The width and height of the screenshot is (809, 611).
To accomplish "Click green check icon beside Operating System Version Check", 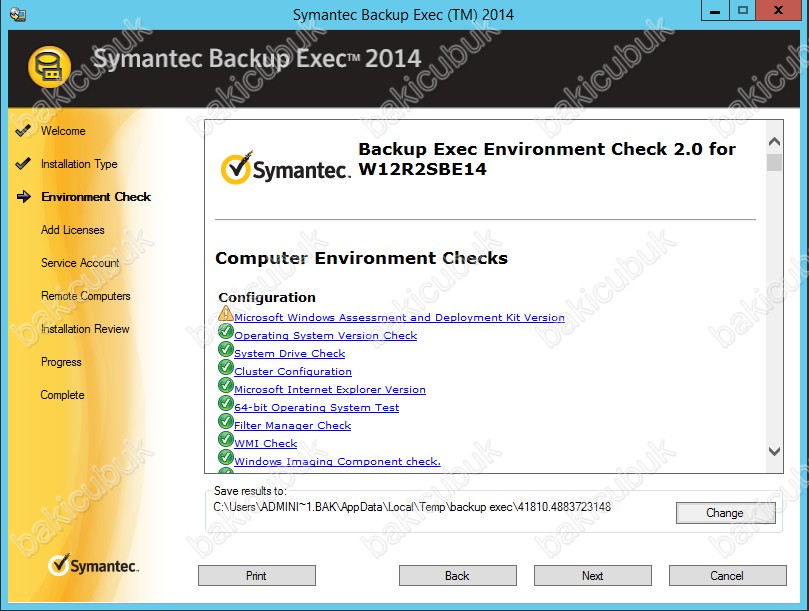I will pos(225,333).
